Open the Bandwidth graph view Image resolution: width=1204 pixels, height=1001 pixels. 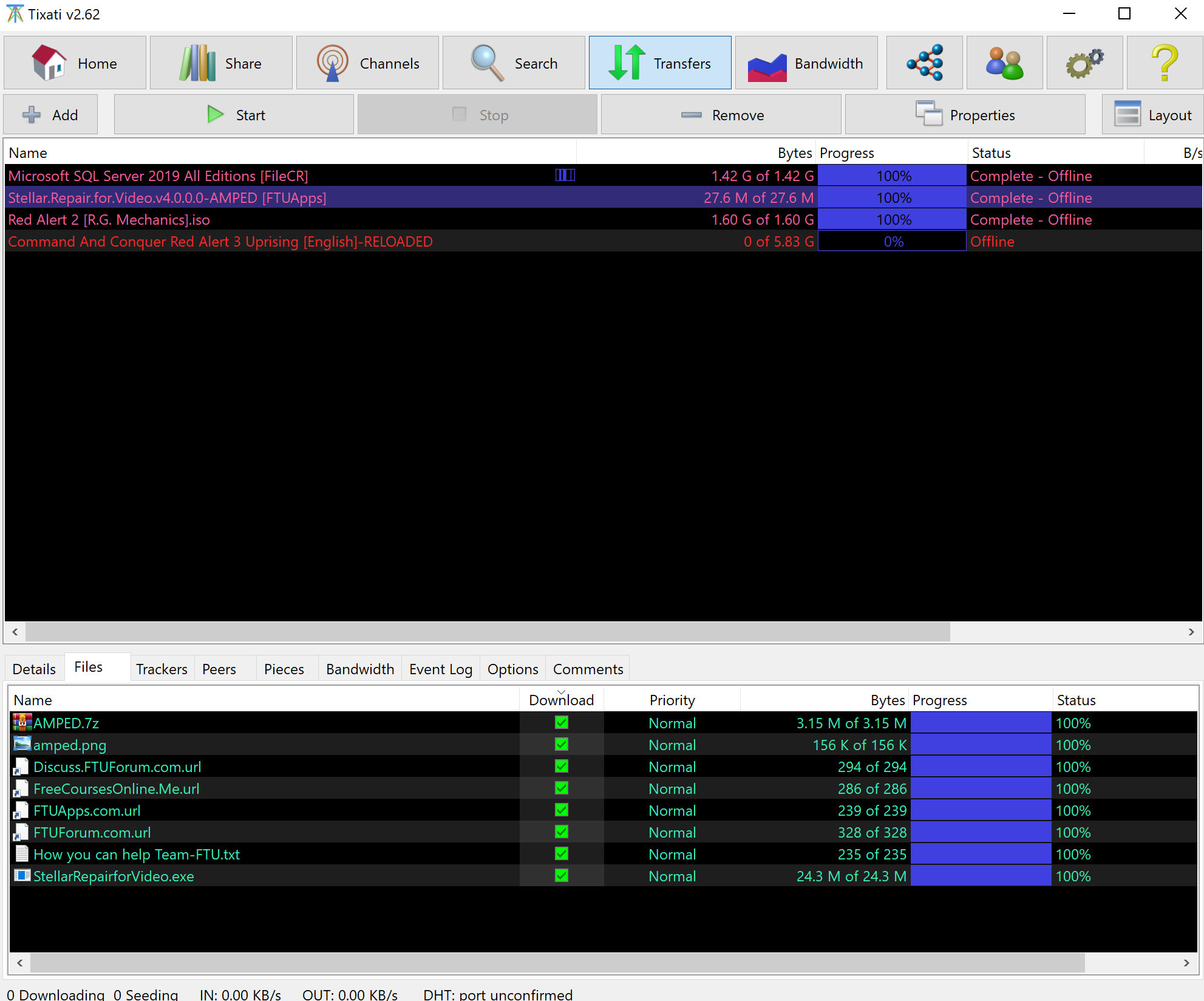pyautogui.click(x=806, y=63)
